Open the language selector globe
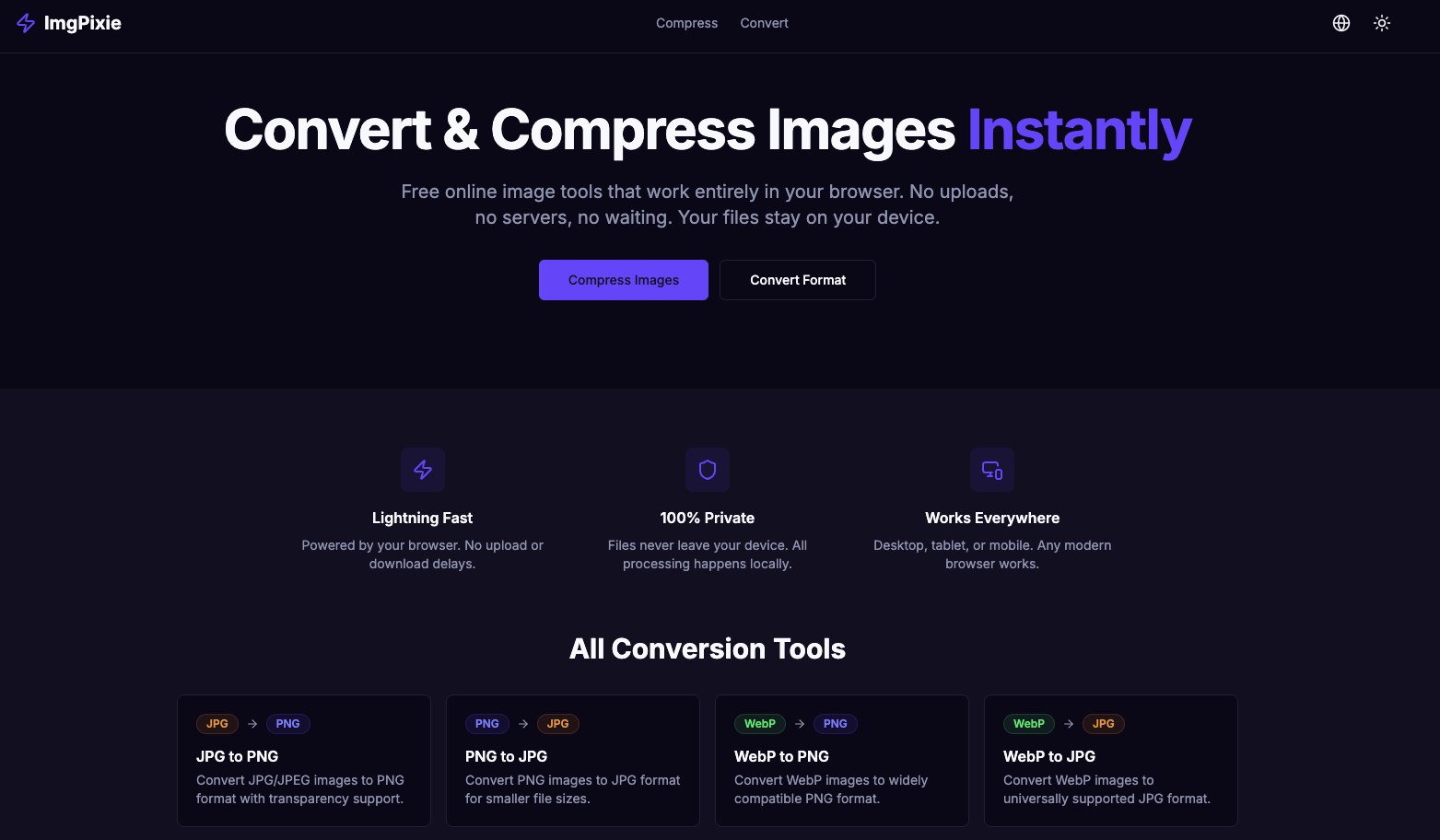 click(x=1341, y=22)
